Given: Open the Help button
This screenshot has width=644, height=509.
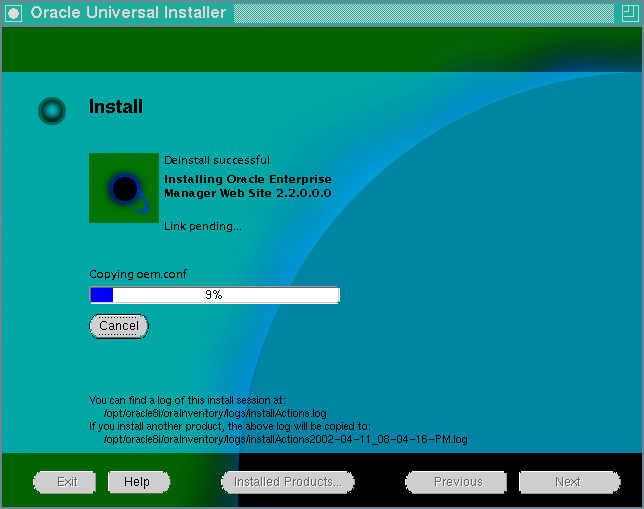Looking at the screenshot, I should [139, 482].
